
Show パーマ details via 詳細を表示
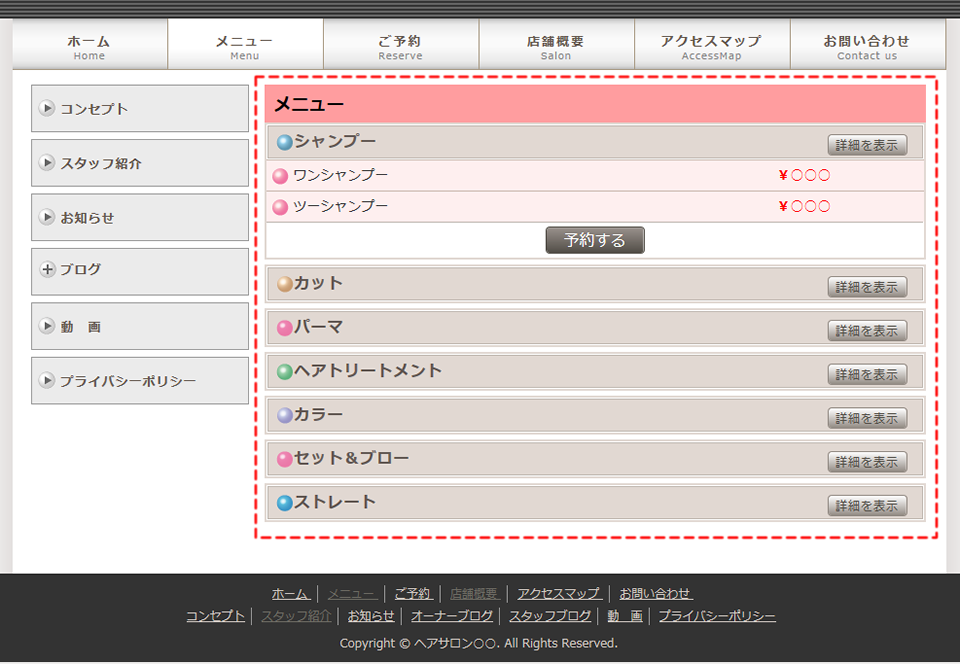[x=867, y=330]
